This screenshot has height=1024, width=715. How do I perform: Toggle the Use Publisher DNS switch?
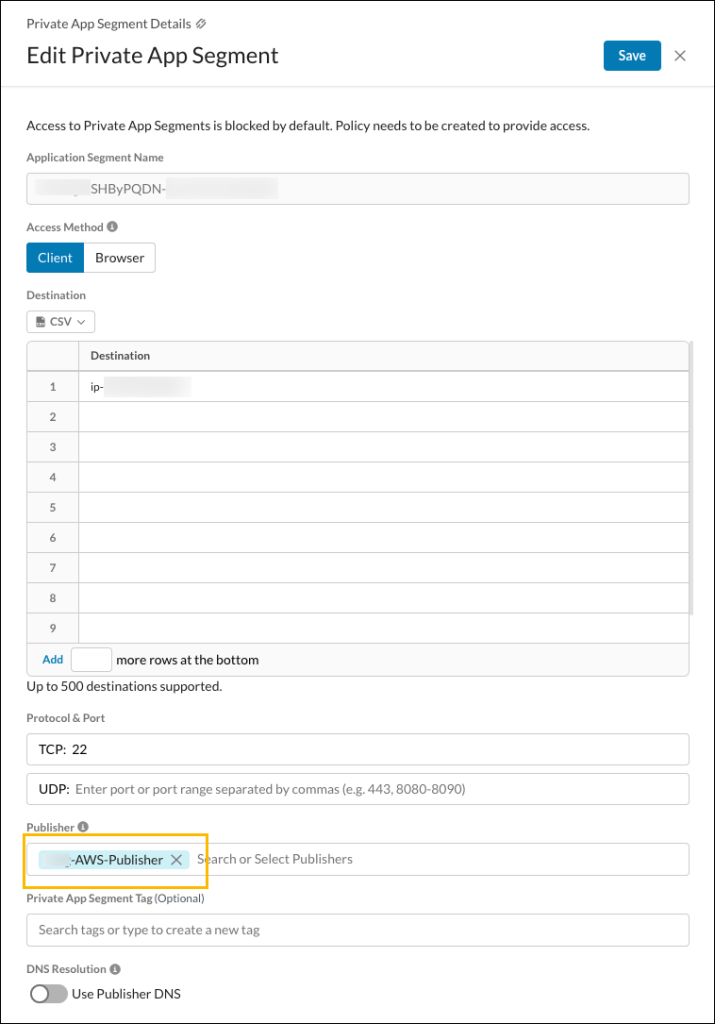(48, 994)
